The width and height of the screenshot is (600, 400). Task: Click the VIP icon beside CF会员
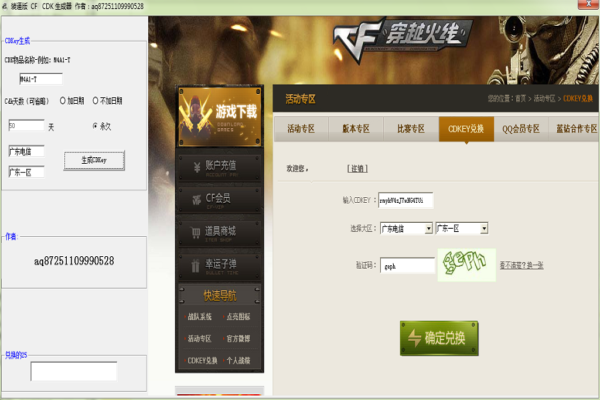(196, 199)
